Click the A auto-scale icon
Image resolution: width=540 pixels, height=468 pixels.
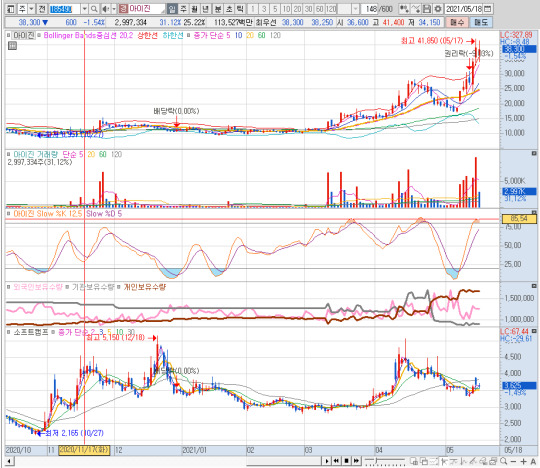533,461
